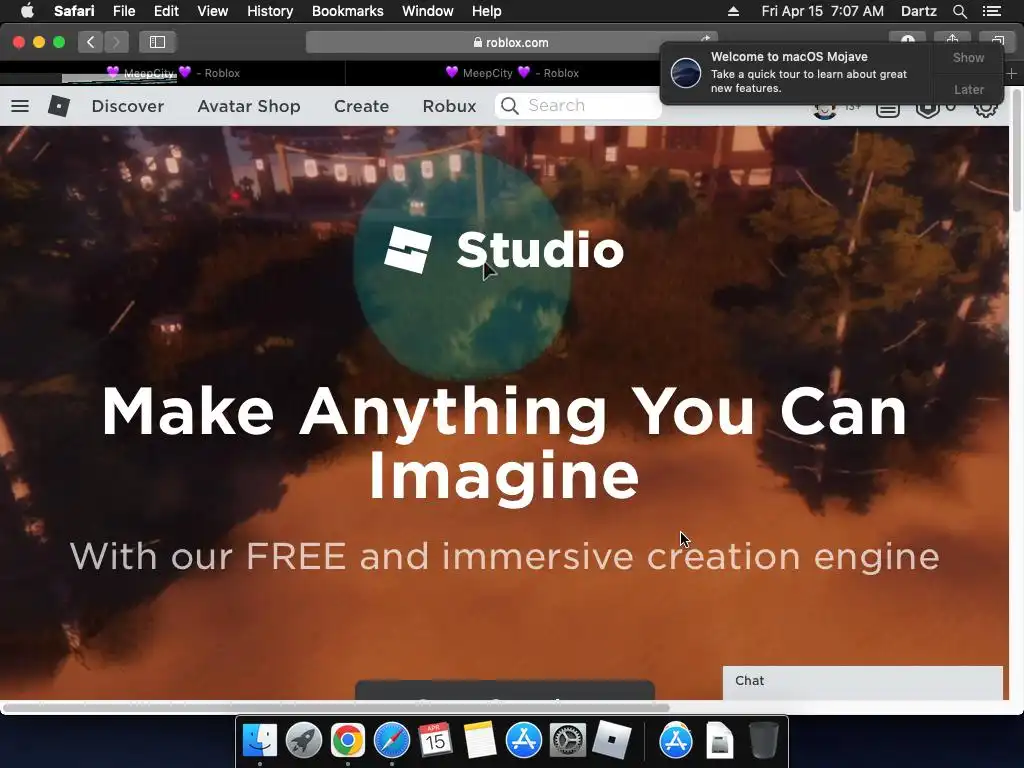Expand the Chat panel
1024x768 pixels.
[862, 682]
